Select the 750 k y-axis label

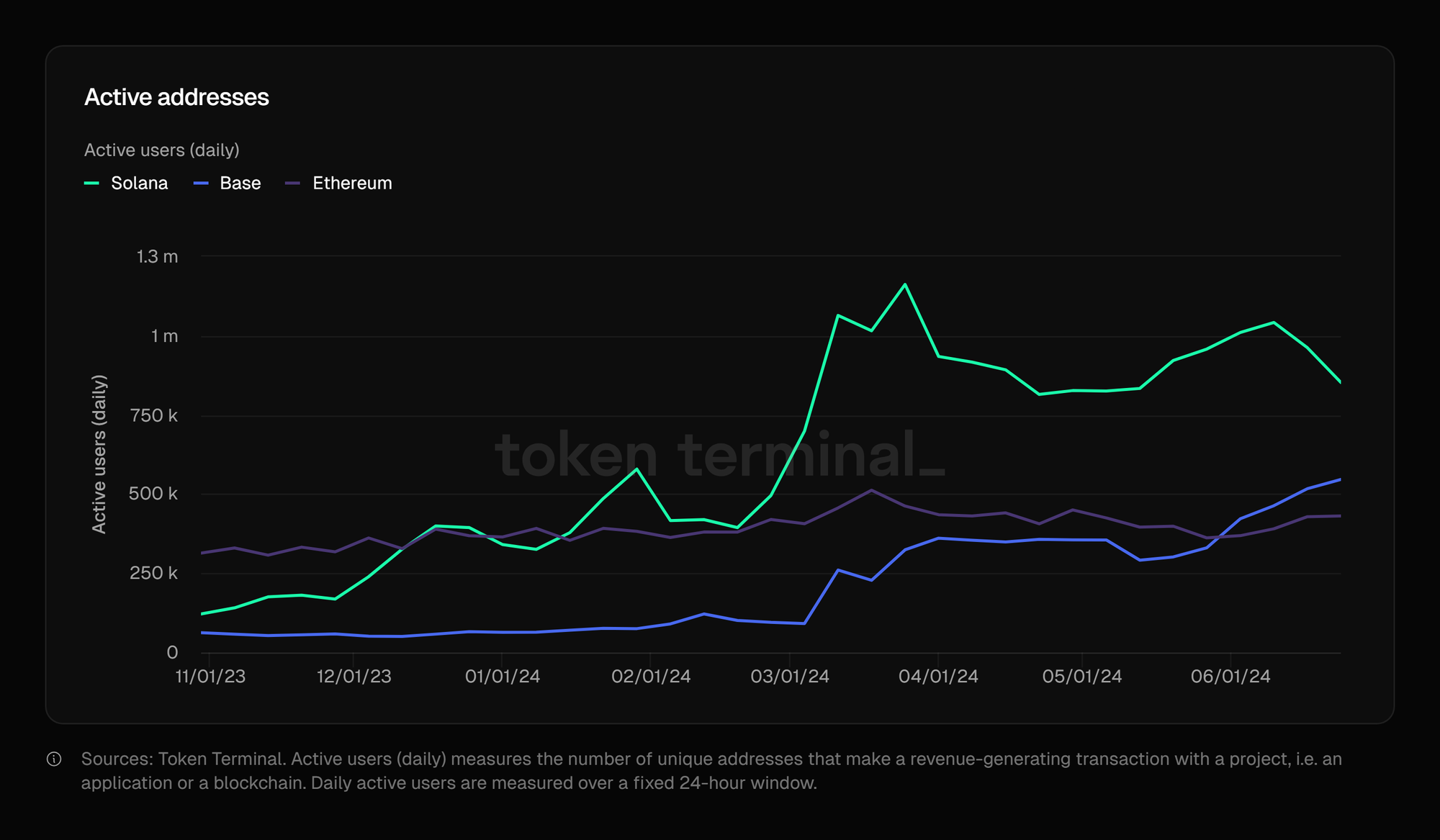tap(153, 415)
